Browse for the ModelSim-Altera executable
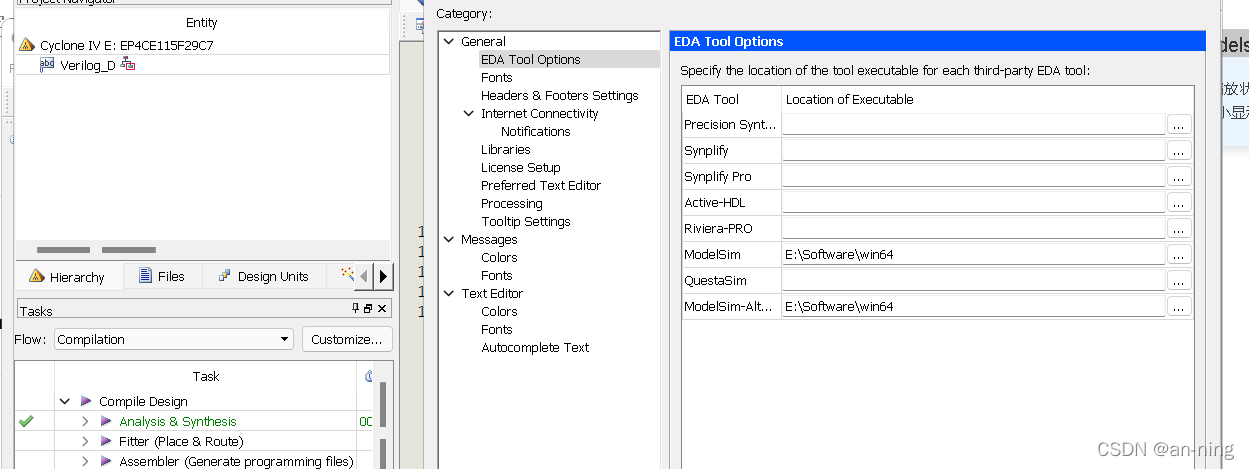The image size is (1249, 469). point(1180,306)
